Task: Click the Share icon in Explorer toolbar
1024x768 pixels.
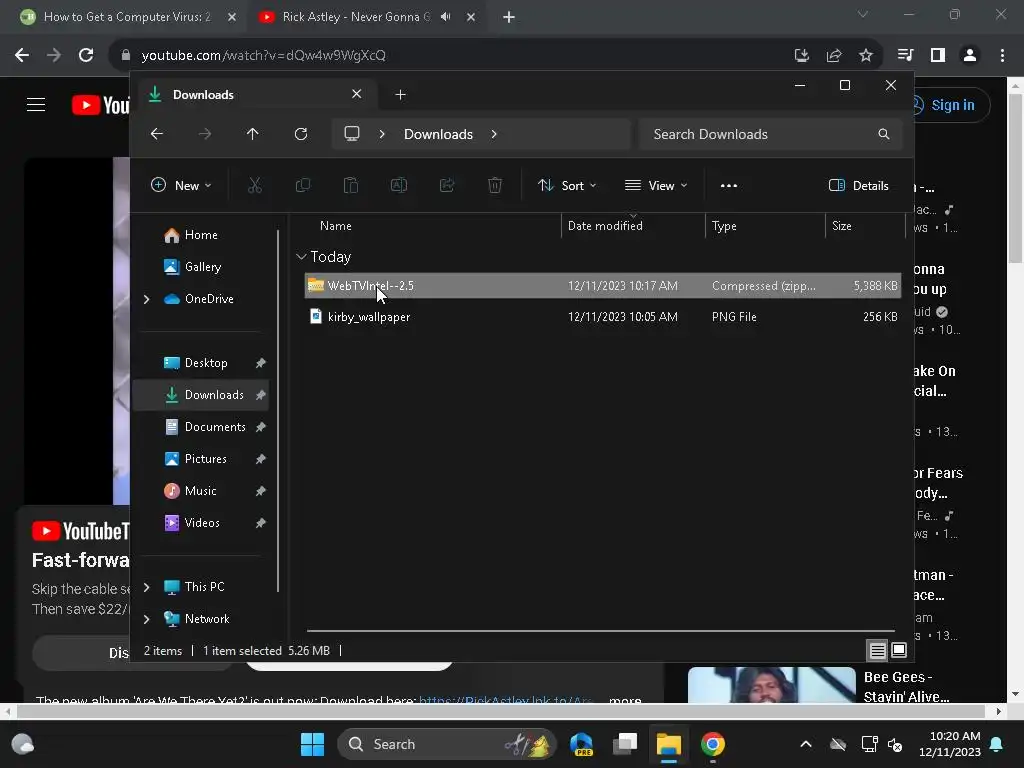Action: 447,185
